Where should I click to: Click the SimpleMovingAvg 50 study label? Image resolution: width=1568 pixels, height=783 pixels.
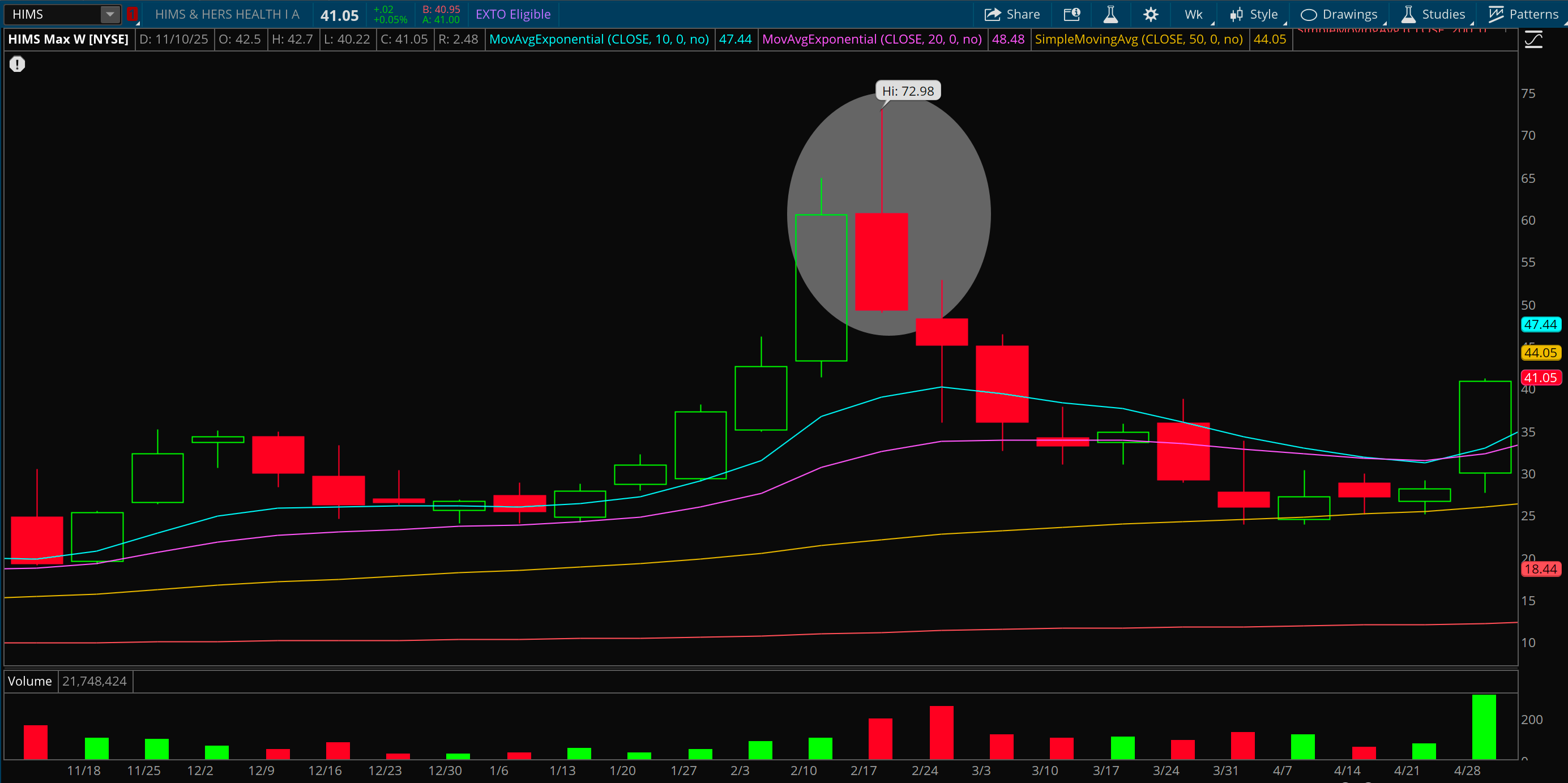click(x=1138, y=40)
